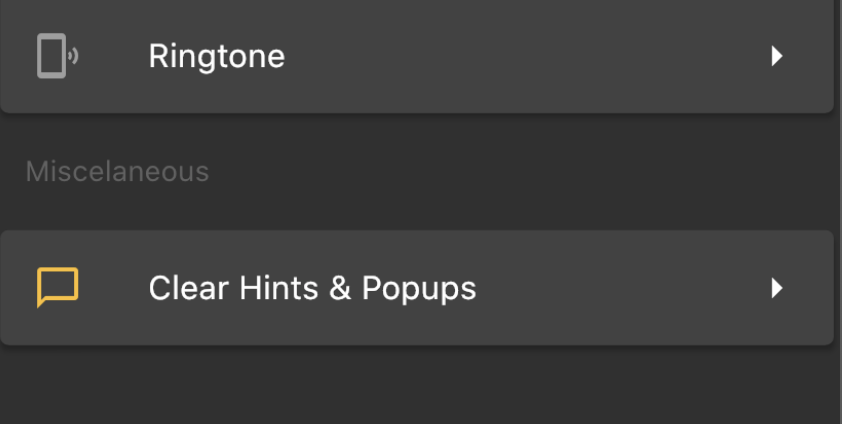The height and width of the screenshot is (424, 842).
Task: Tap the chat icon beside Clear Hints
Action: tap(57, 288)
